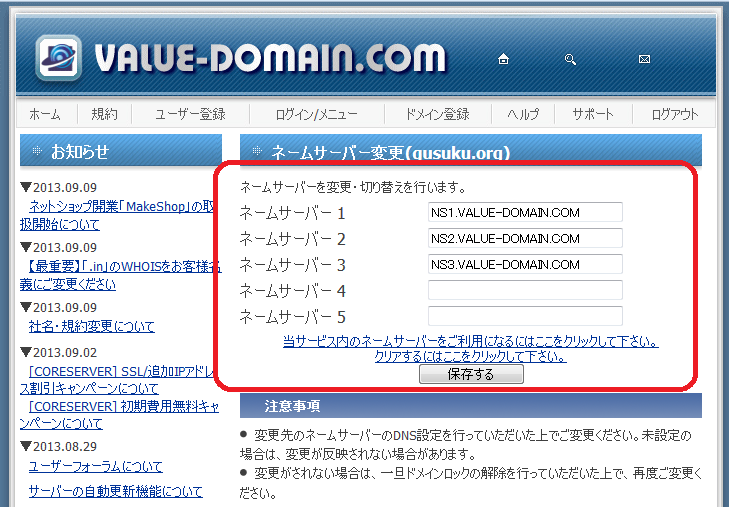Select the empty ネームサーバー 5 field
The height and width of the screenshot is (507, 729).
pos(525,316)
